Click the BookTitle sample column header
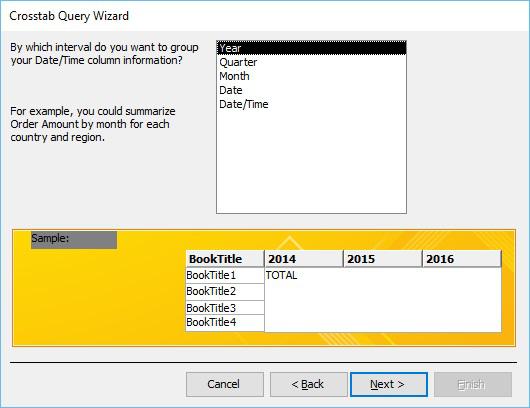This screenshot has width=530, height=408. [225, 259]
